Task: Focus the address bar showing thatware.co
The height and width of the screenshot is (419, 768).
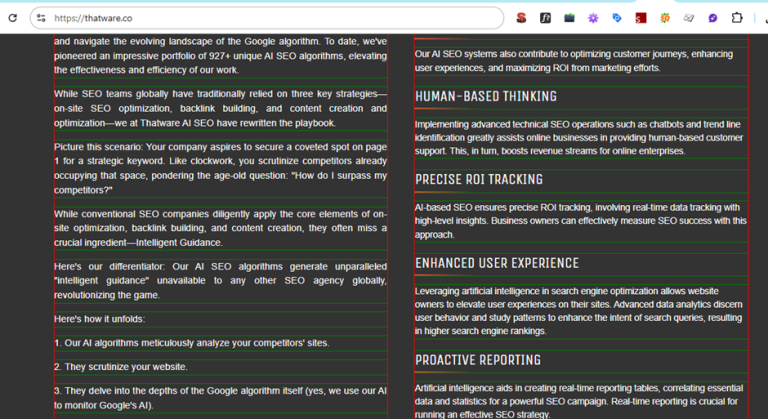Action: coord(267,18)
